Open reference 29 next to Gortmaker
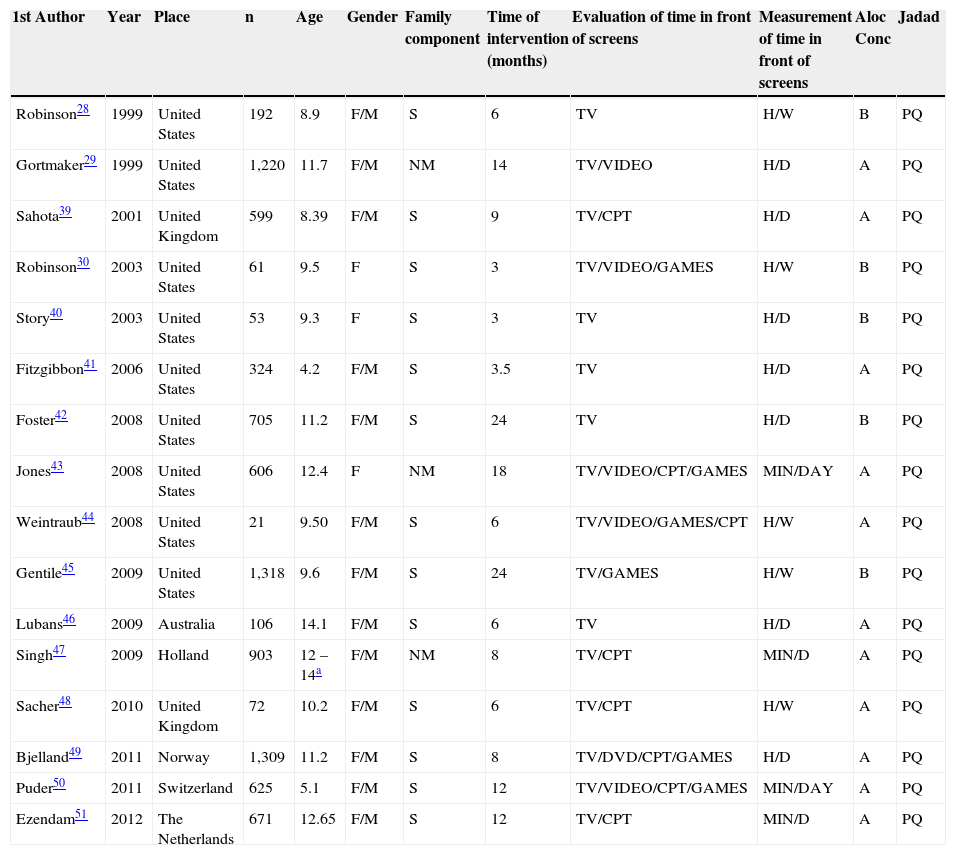The image size is (956, 855). (x=90, y=161)
